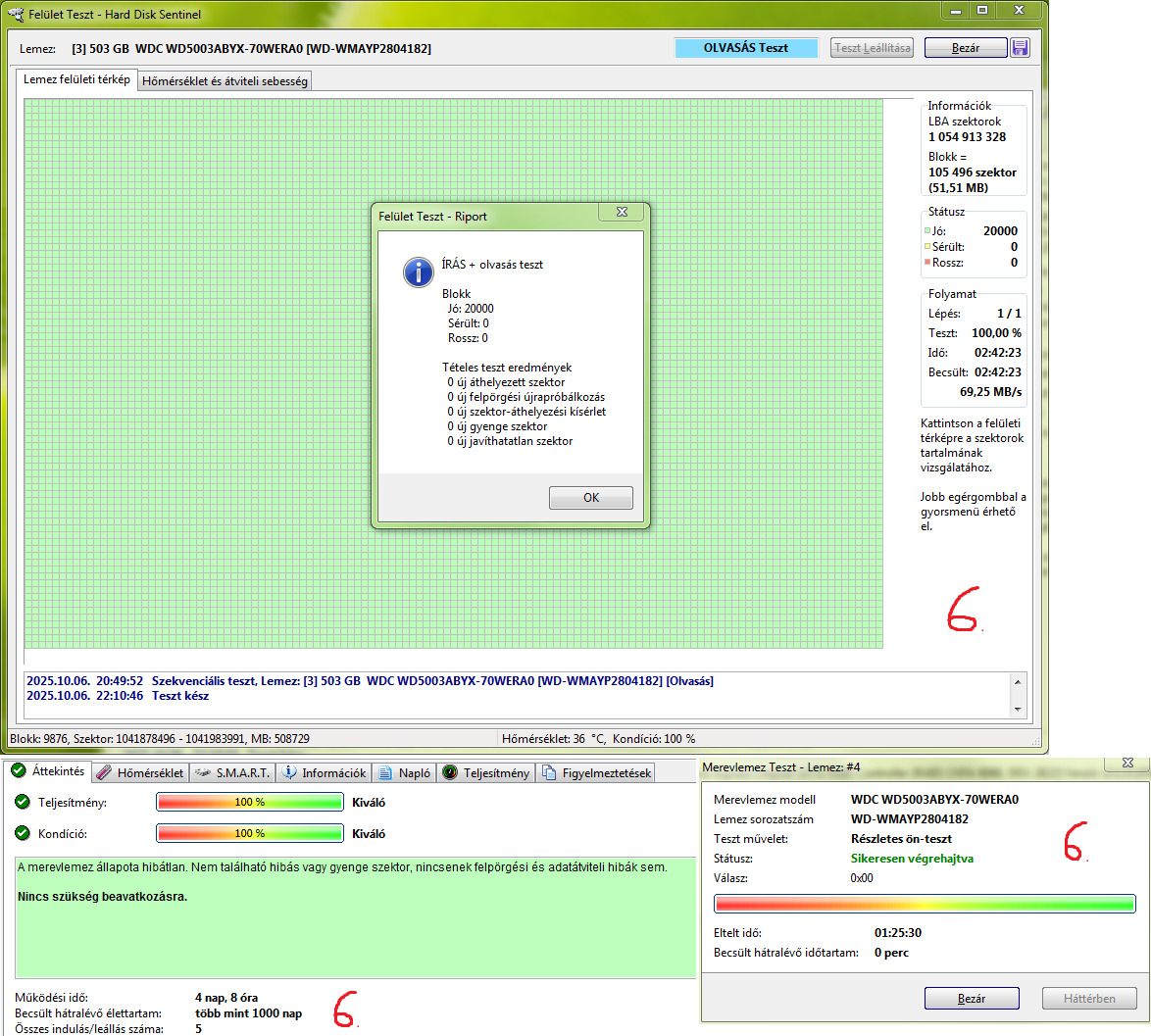This screenshot has height=1036, width=1151.
Task: Click the disk name WDC WD5003ABYX-70WERA0 header
Action: (x=251, y=48)
